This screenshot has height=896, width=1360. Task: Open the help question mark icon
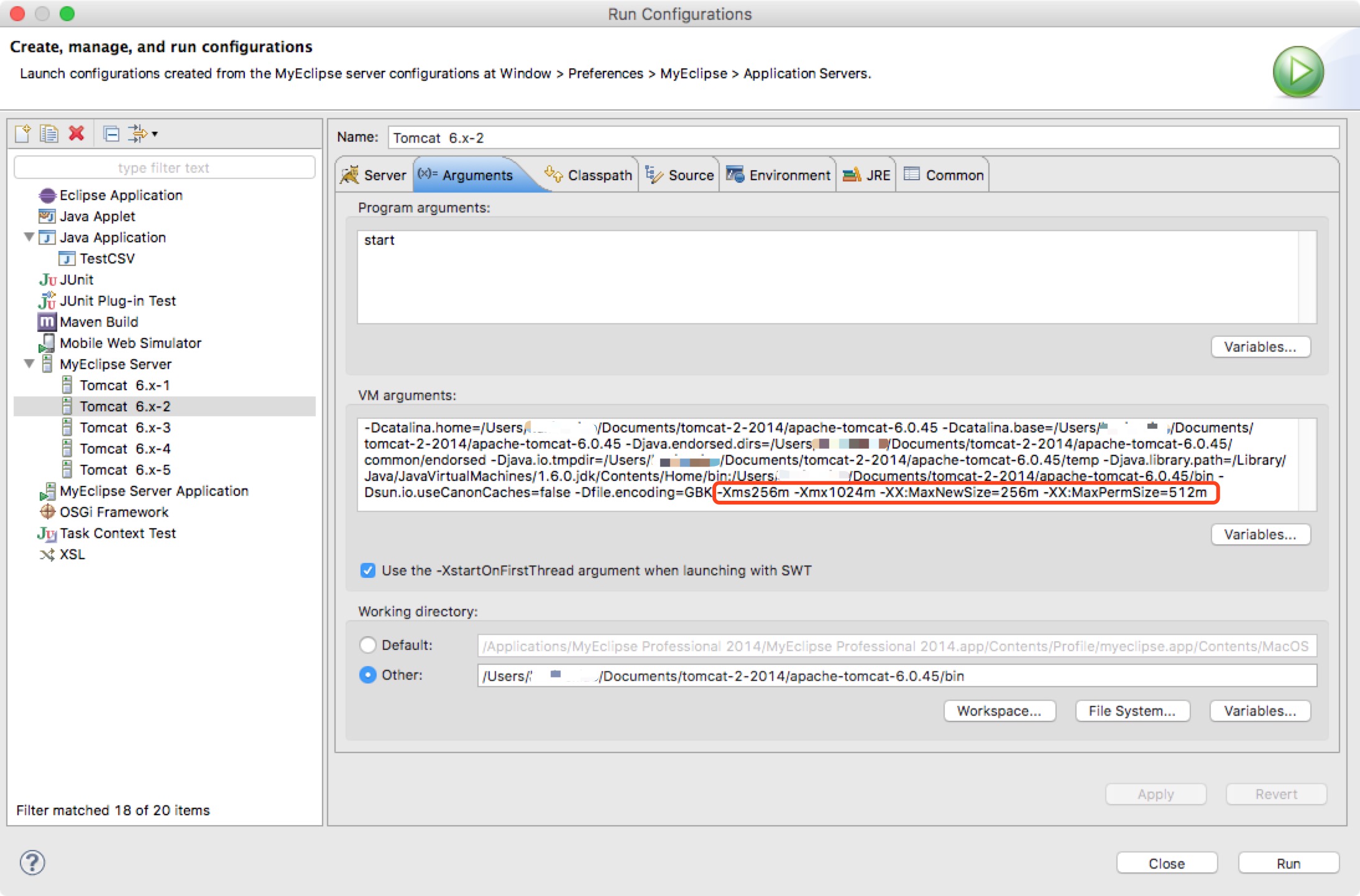point(32,862)
